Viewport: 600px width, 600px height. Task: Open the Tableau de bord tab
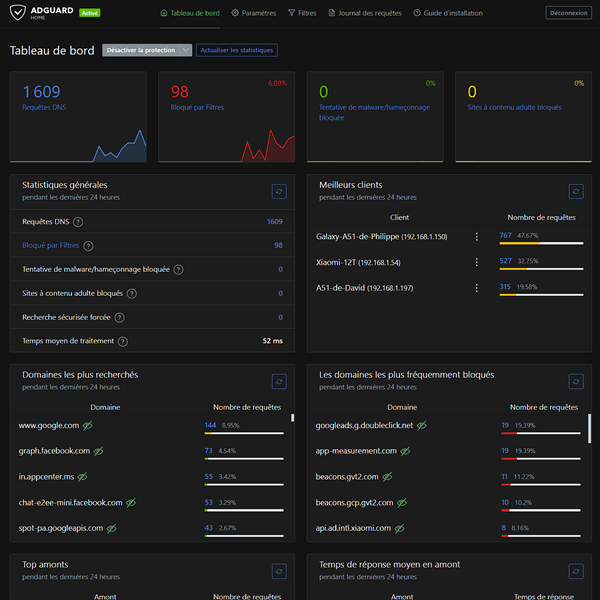(190, 13)
